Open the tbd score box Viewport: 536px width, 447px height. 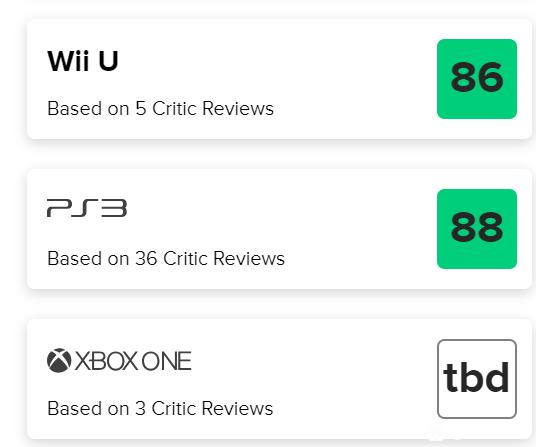[x=477, y=379]
